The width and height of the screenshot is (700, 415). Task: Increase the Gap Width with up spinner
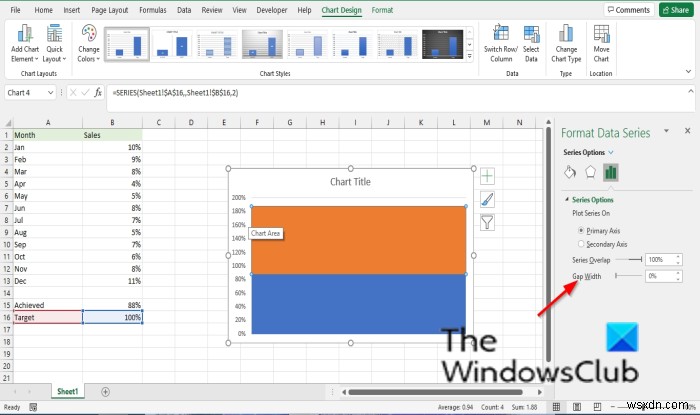click(678, 273)
